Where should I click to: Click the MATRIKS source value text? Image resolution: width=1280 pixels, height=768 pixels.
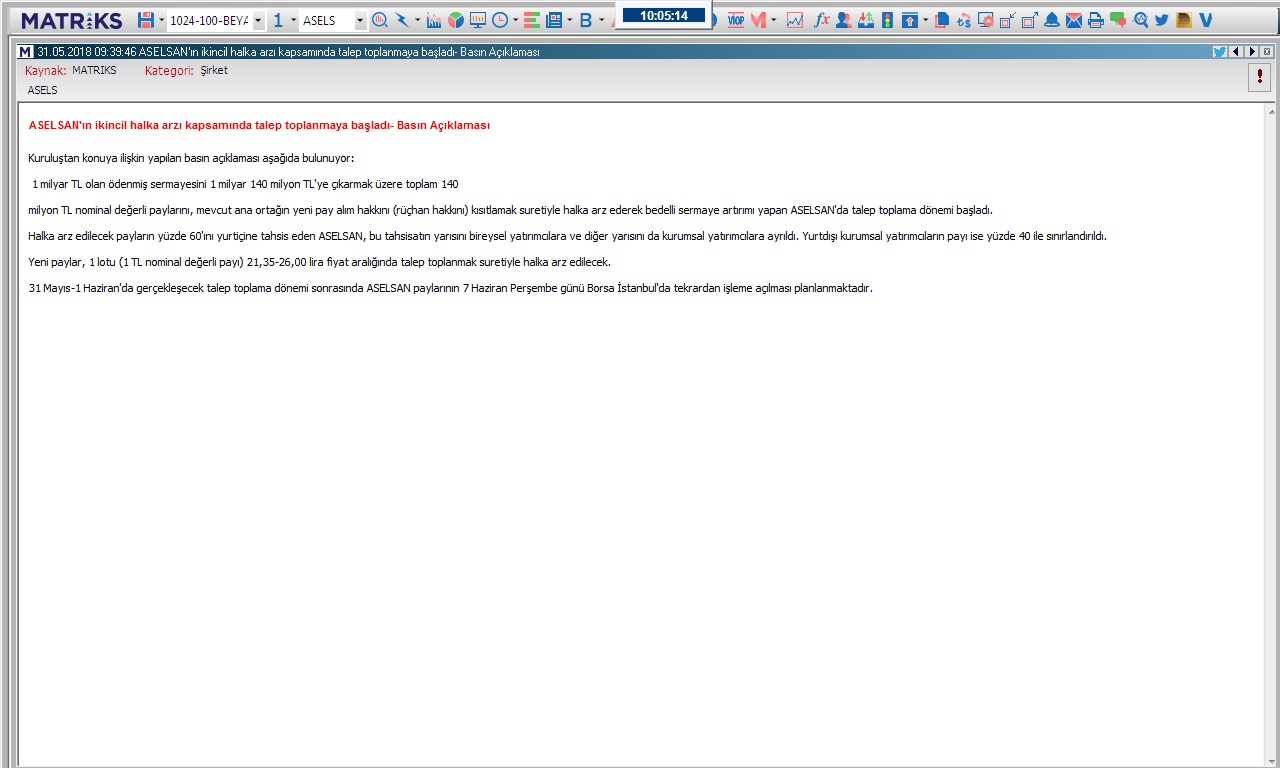click(x=94, y=70)
